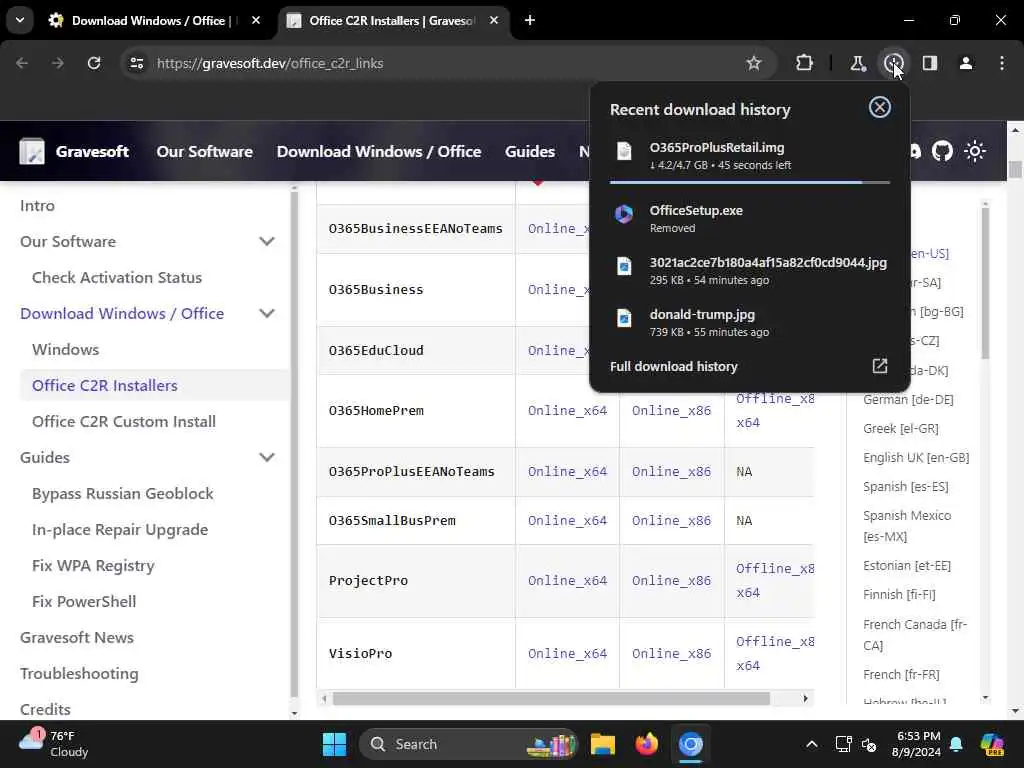Close the Download Windows / Office tab
The width and height of the screenshot is (1024, 768).
coord(256,20)
